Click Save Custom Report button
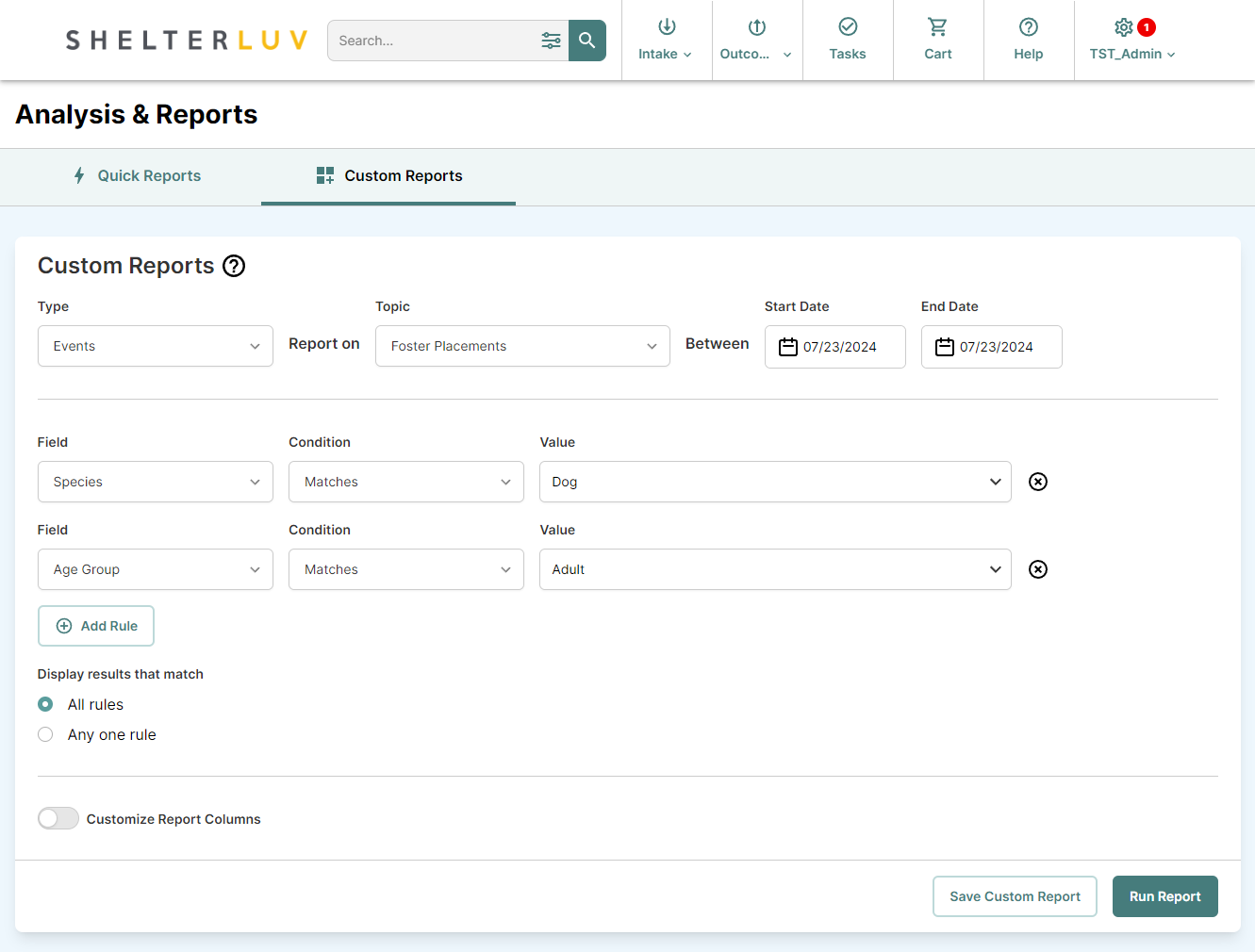 [1015, 896]
